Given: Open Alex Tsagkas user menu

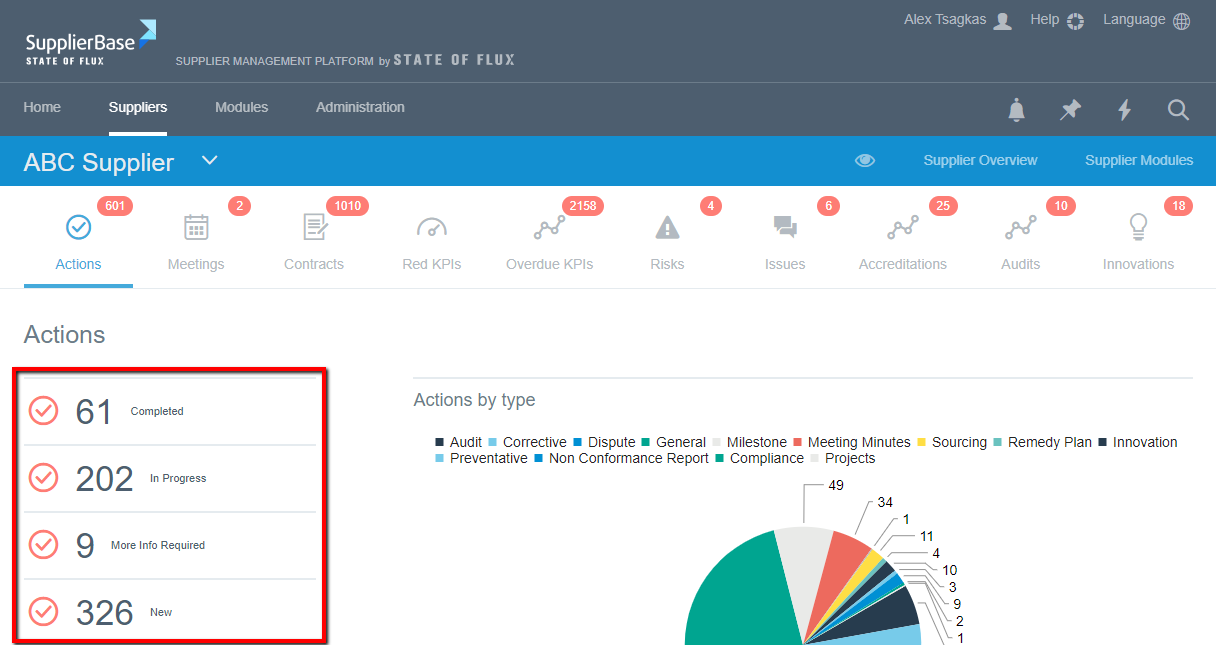Looking at the screenshot, I should [957, 20].
